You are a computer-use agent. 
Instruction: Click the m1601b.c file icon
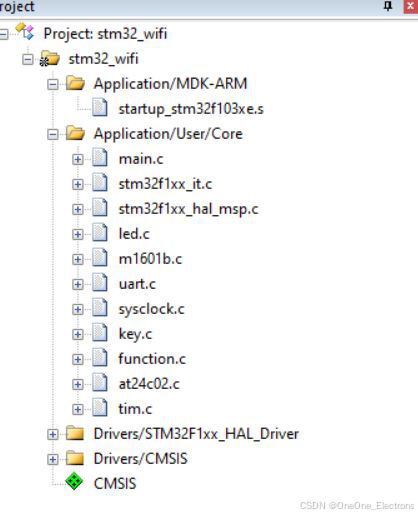(100, 258)
